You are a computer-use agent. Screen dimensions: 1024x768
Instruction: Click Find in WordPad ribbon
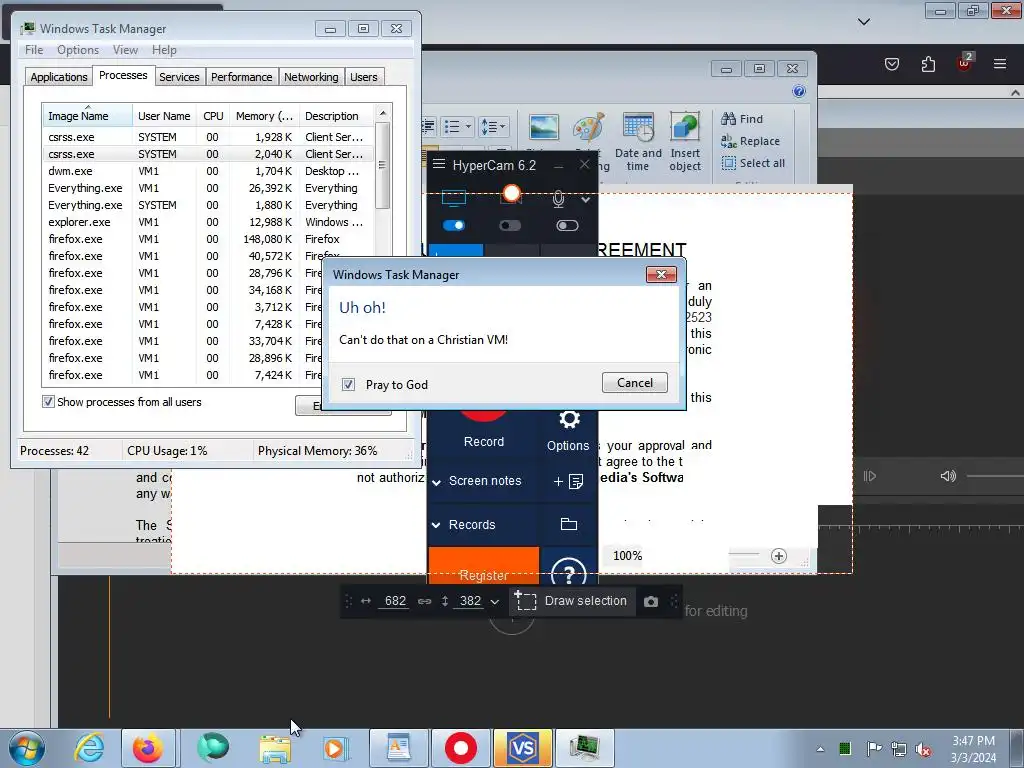(742, 119)
